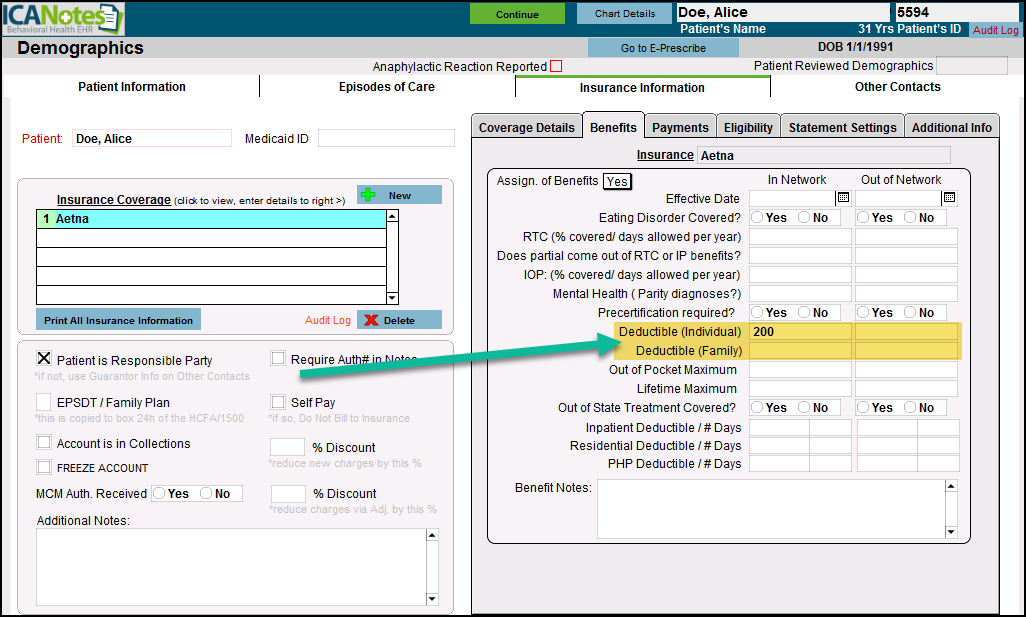This screenshot has height=617, width=1026.
Task: Click Print All Insurance Information button
Action: tap(119, 320)
